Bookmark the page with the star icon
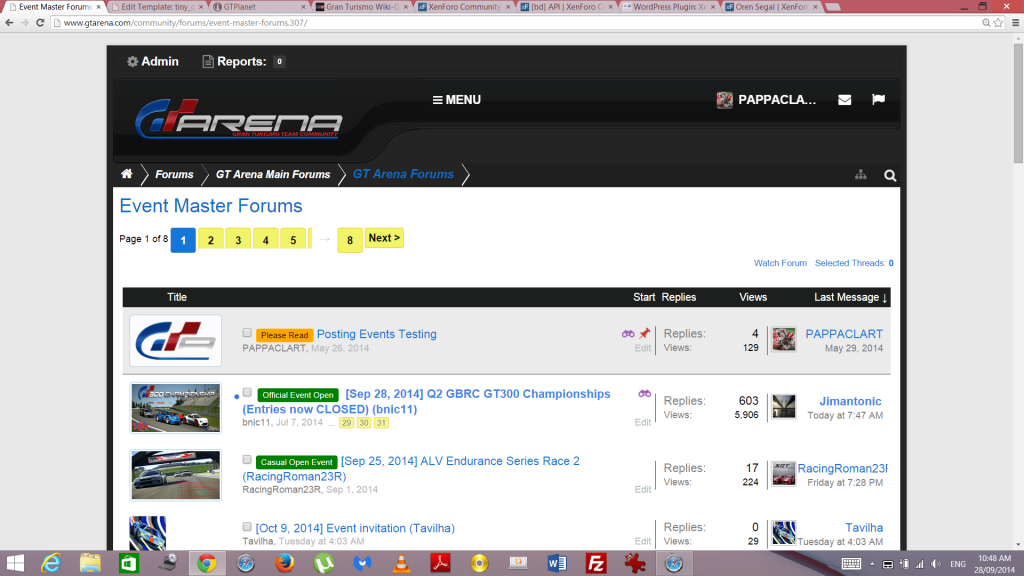1024x576 pixels. click(999, 22)
